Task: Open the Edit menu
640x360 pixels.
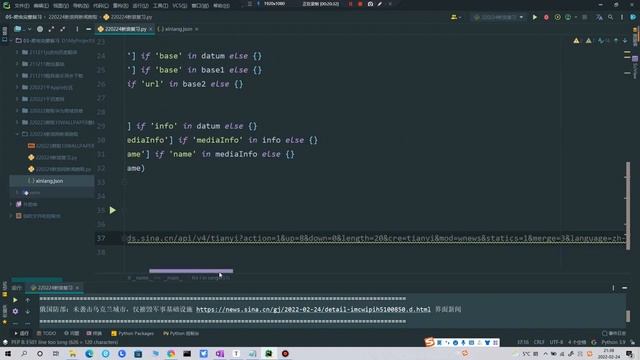Action: click(41, 6)
